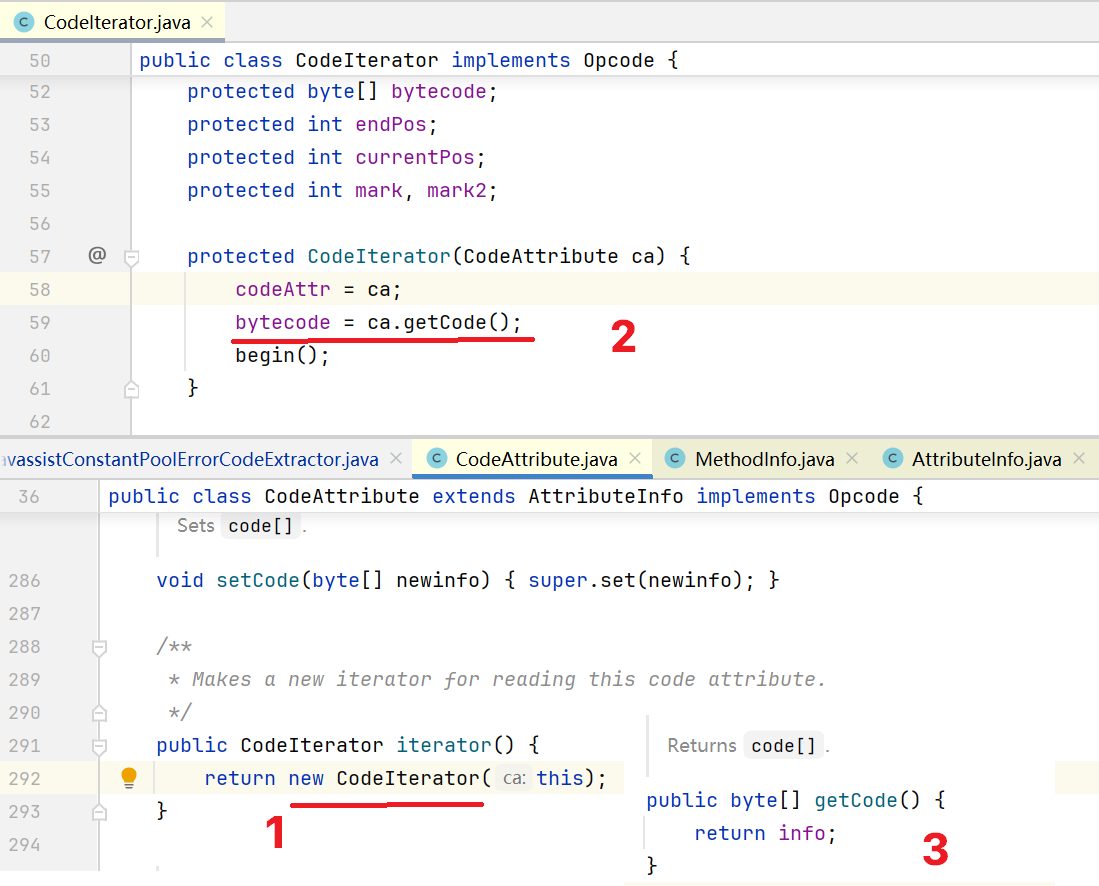1099x886 pixels.
Task: Click line number 292 in the gutter
Action: click(x=25, y=779)
